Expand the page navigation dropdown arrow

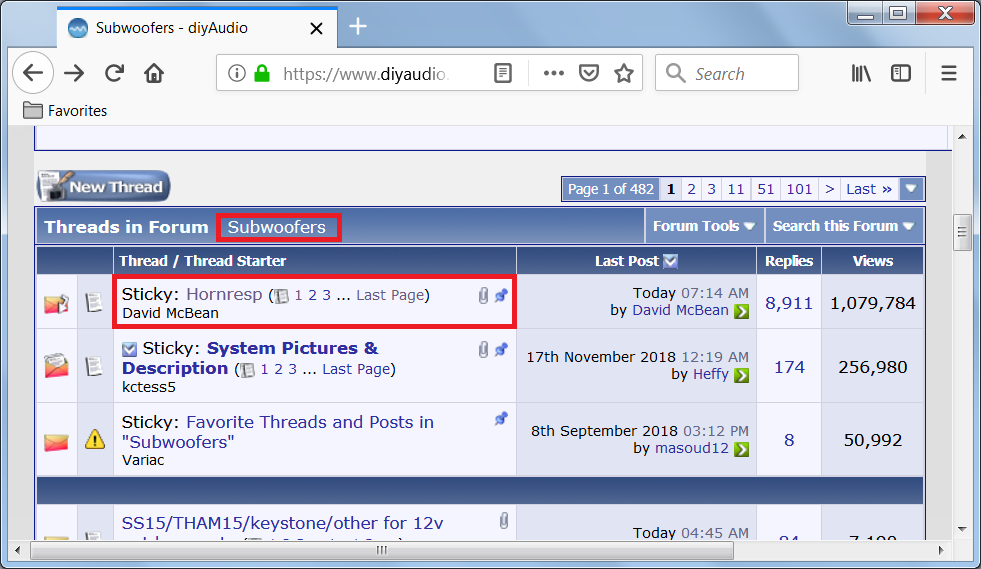point(911,189)
